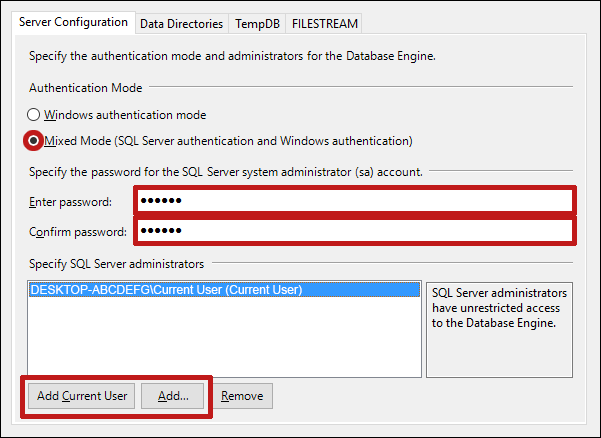Click the "Enter password:" label
Screen dimensions: 601x438
pyautogui.click(x=70, y=202)
